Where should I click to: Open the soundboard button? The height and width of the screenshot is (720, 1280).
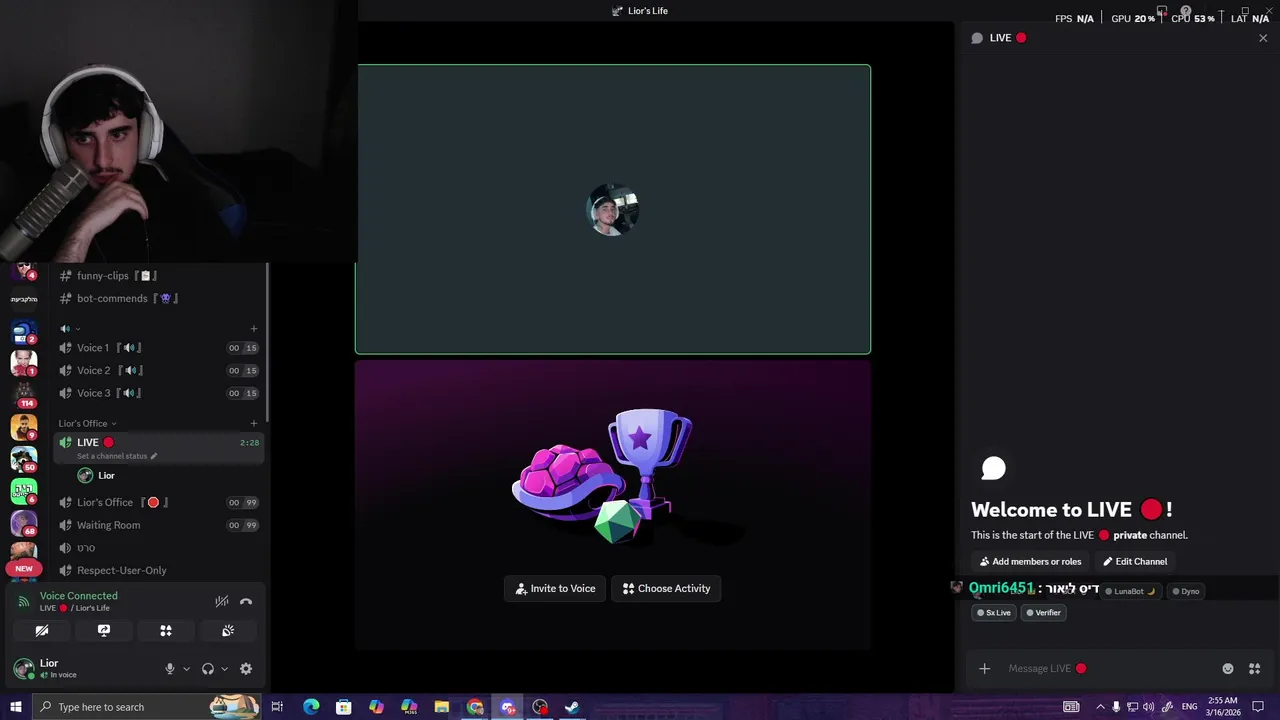click(228, 631)
